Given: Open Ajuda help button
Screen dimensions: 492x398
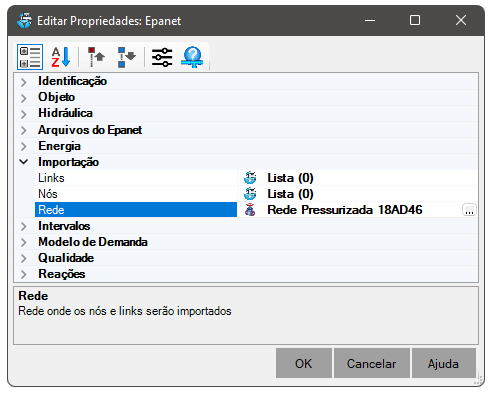Looking at the screenshot, I should (443, 363).
